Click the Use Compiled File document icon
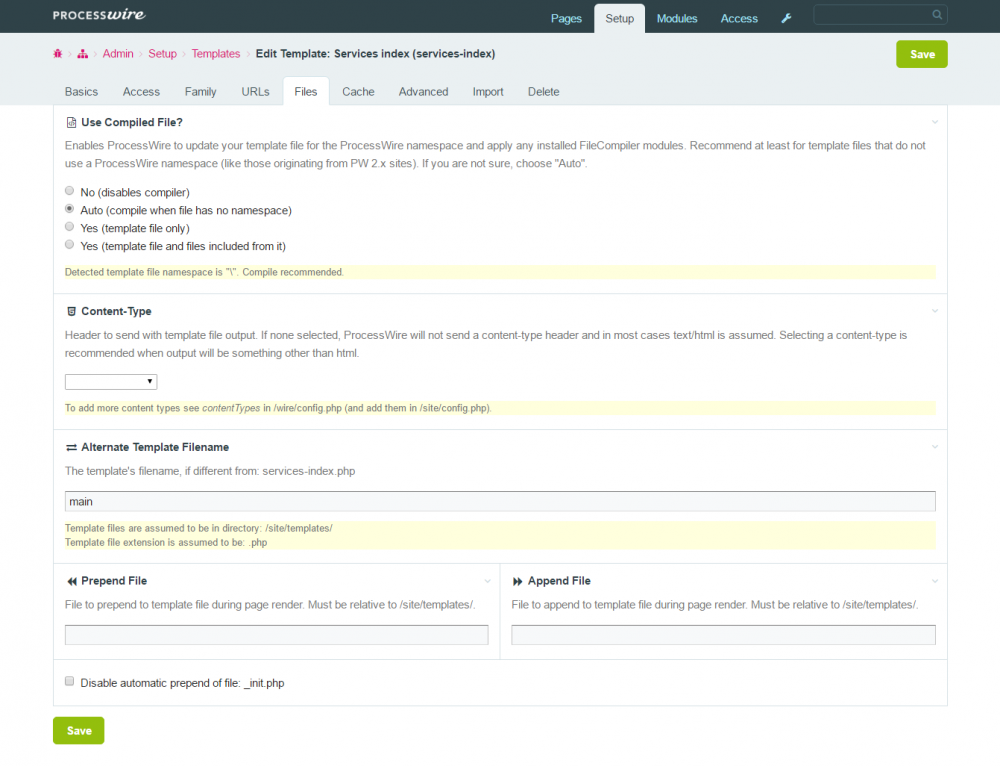Image resolution: width=1000 pixels, height=766 pixels. (x=71, y=122)
